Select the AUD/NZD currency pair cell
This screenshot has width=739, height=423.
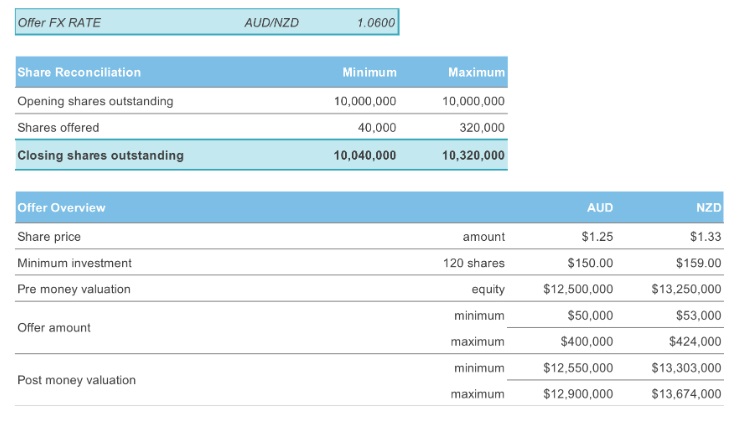271,23
